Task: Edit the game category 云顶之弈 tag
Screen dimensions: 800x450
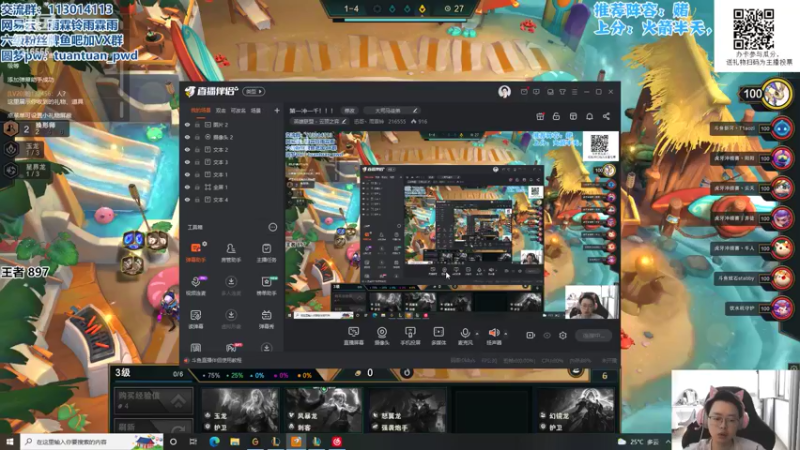Action: tap(319, 121)
